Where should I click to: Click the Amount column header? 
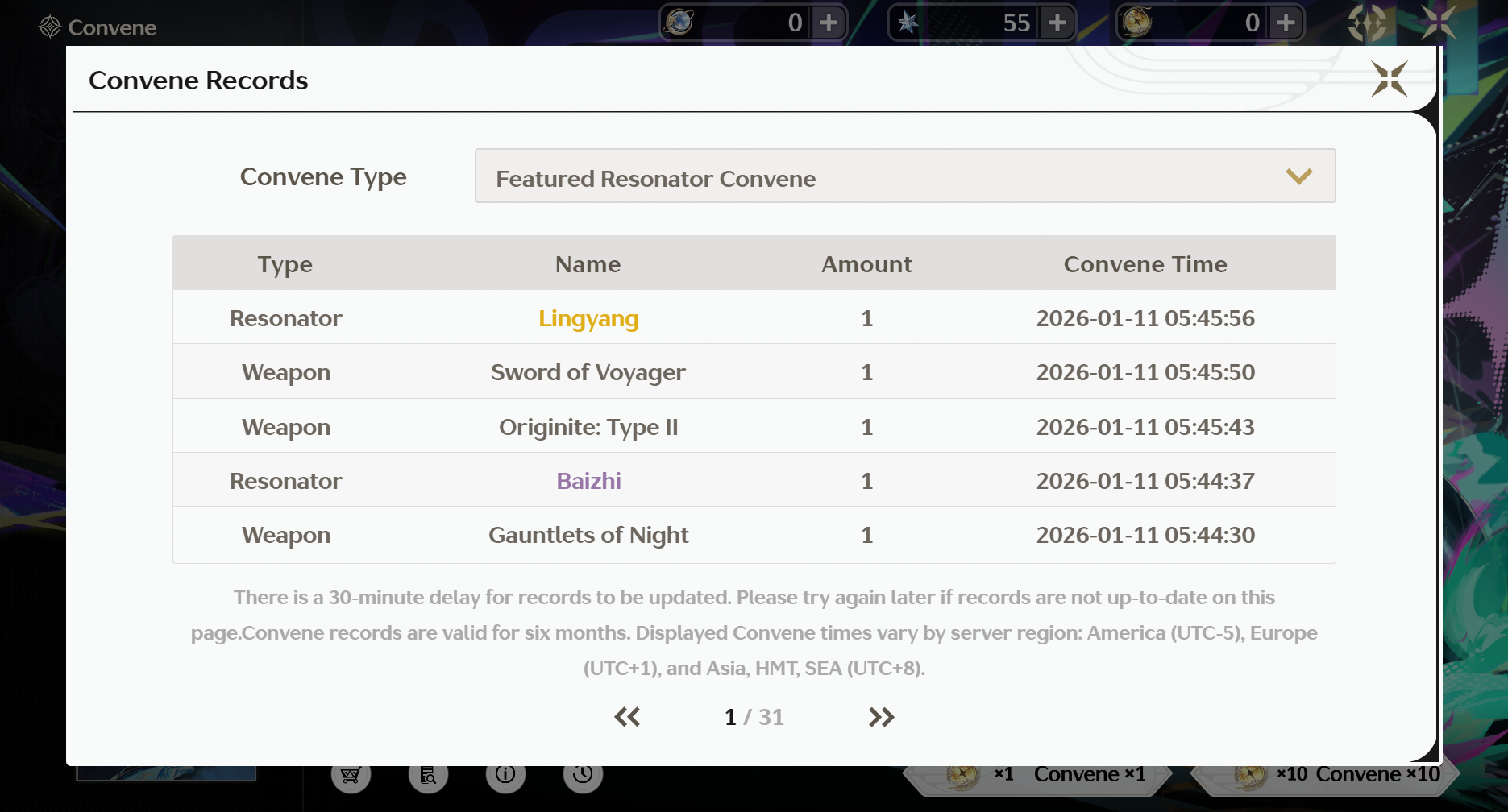pos(867,264)
